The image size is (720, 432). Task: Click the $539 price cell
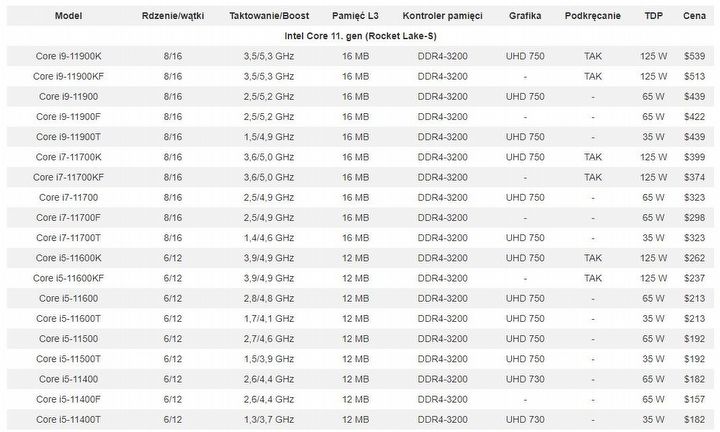coord(694,56)
